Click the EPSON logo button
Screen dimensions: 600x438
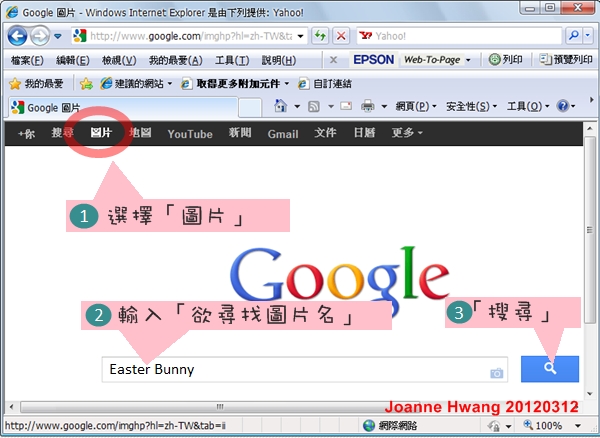click(x=373, y=60)
